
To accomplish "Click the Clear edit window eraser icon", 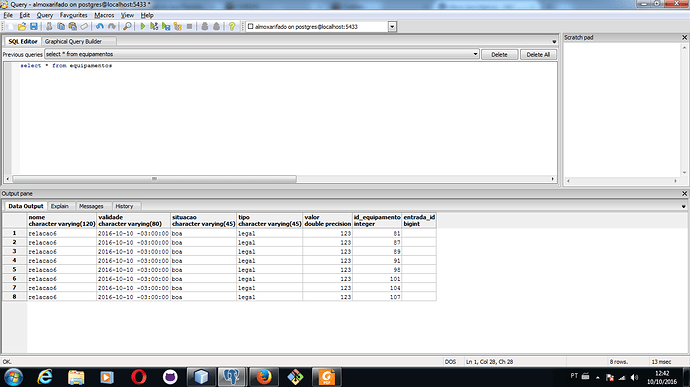I will [84, 26].
